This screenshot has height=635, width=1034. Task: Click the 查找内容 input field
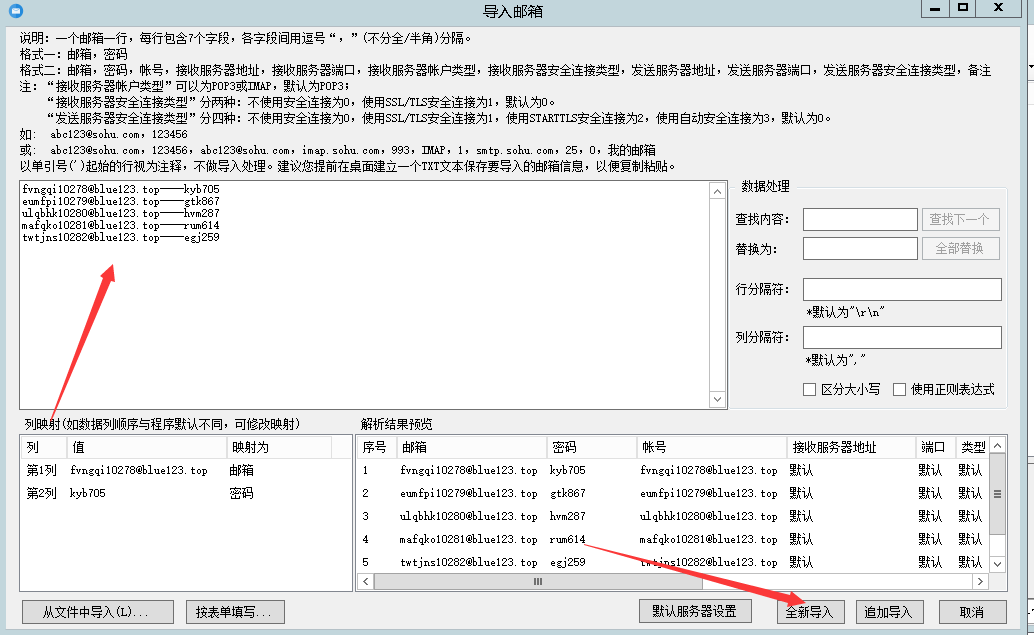pyautogui.click(x=860, y=220)
